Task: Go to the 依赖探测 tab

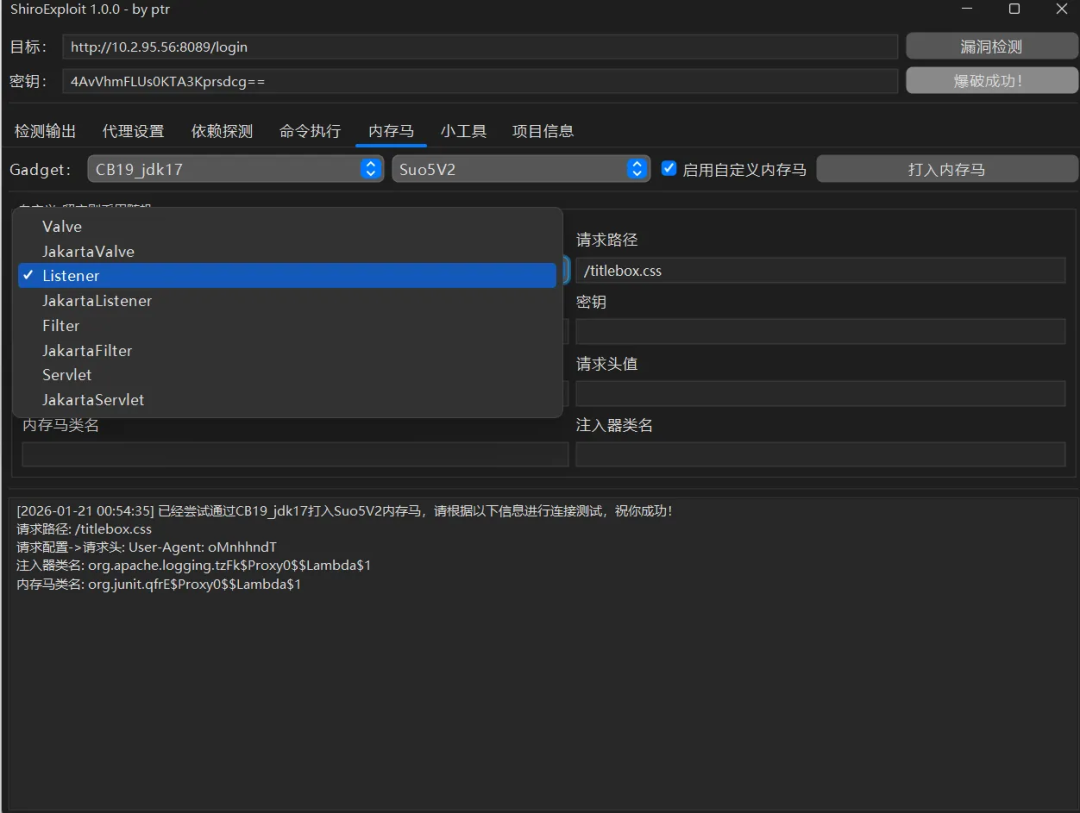Action: point(222,131)
